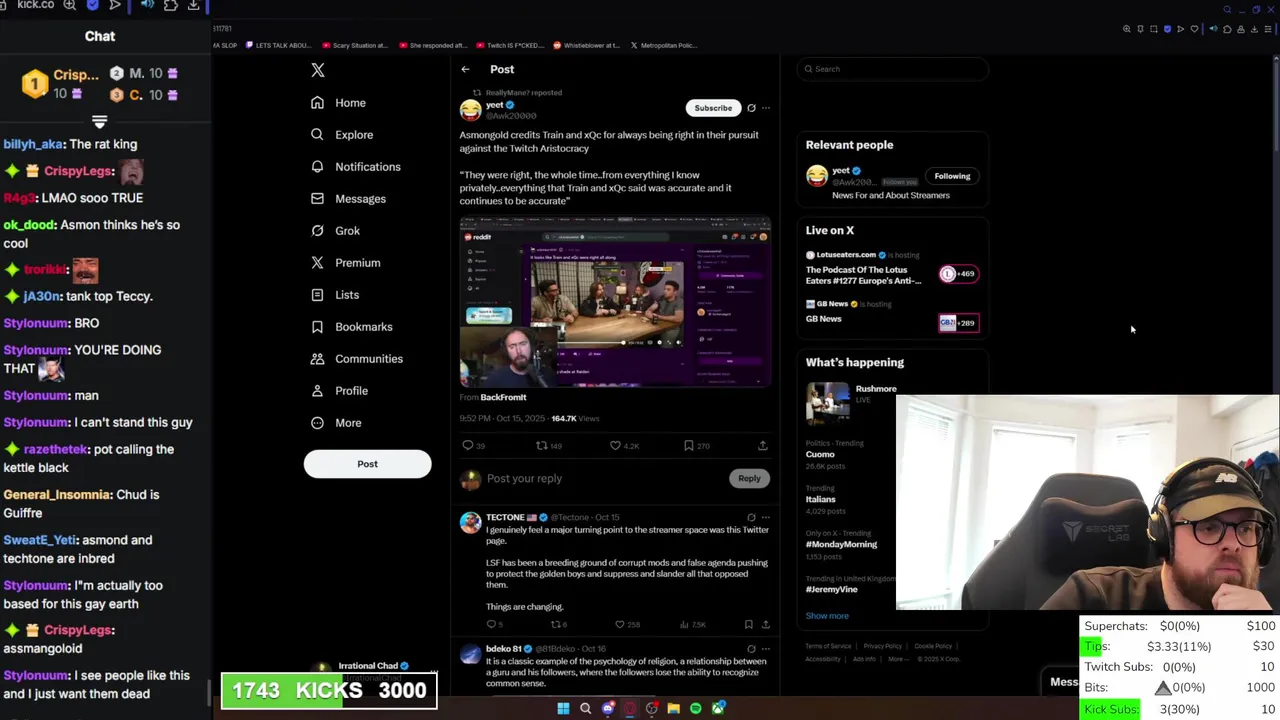Like TECTONE's comment with 258 likes
The width and height of the screenshot is (1280, 720).
point(619,624)
